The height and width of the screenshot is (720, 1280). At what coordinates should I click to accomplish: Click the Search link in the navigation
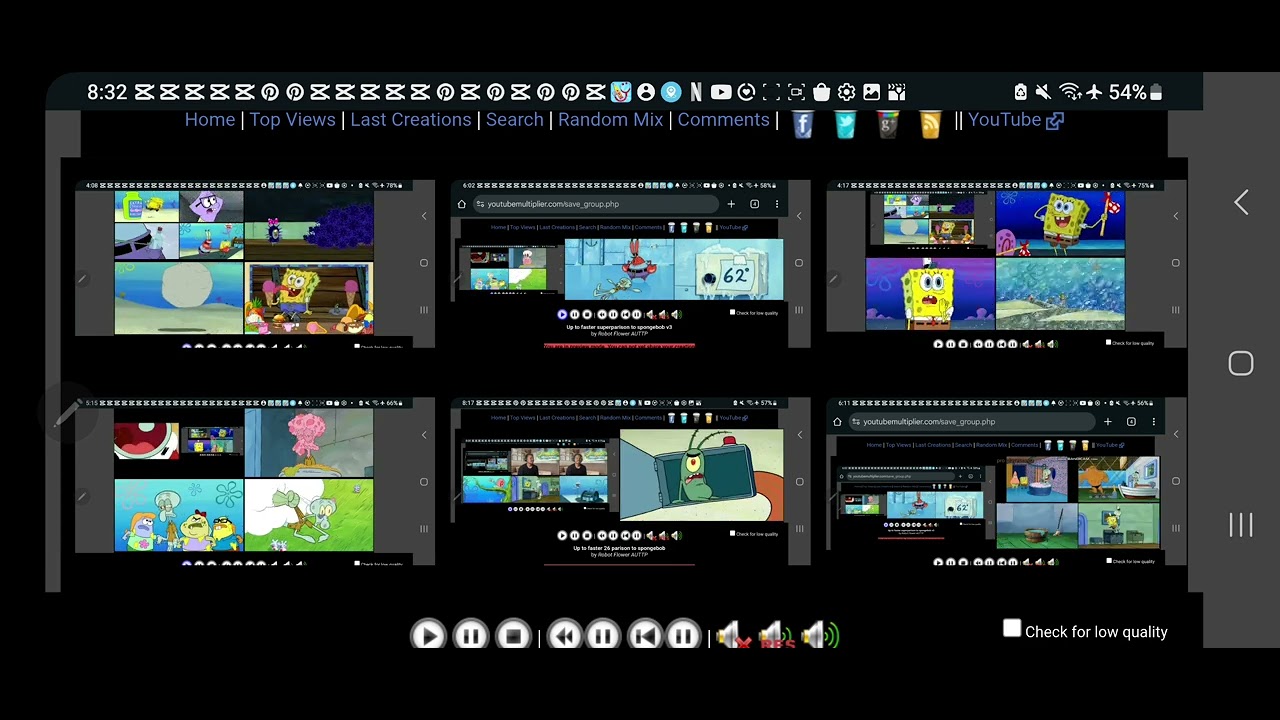515,120
